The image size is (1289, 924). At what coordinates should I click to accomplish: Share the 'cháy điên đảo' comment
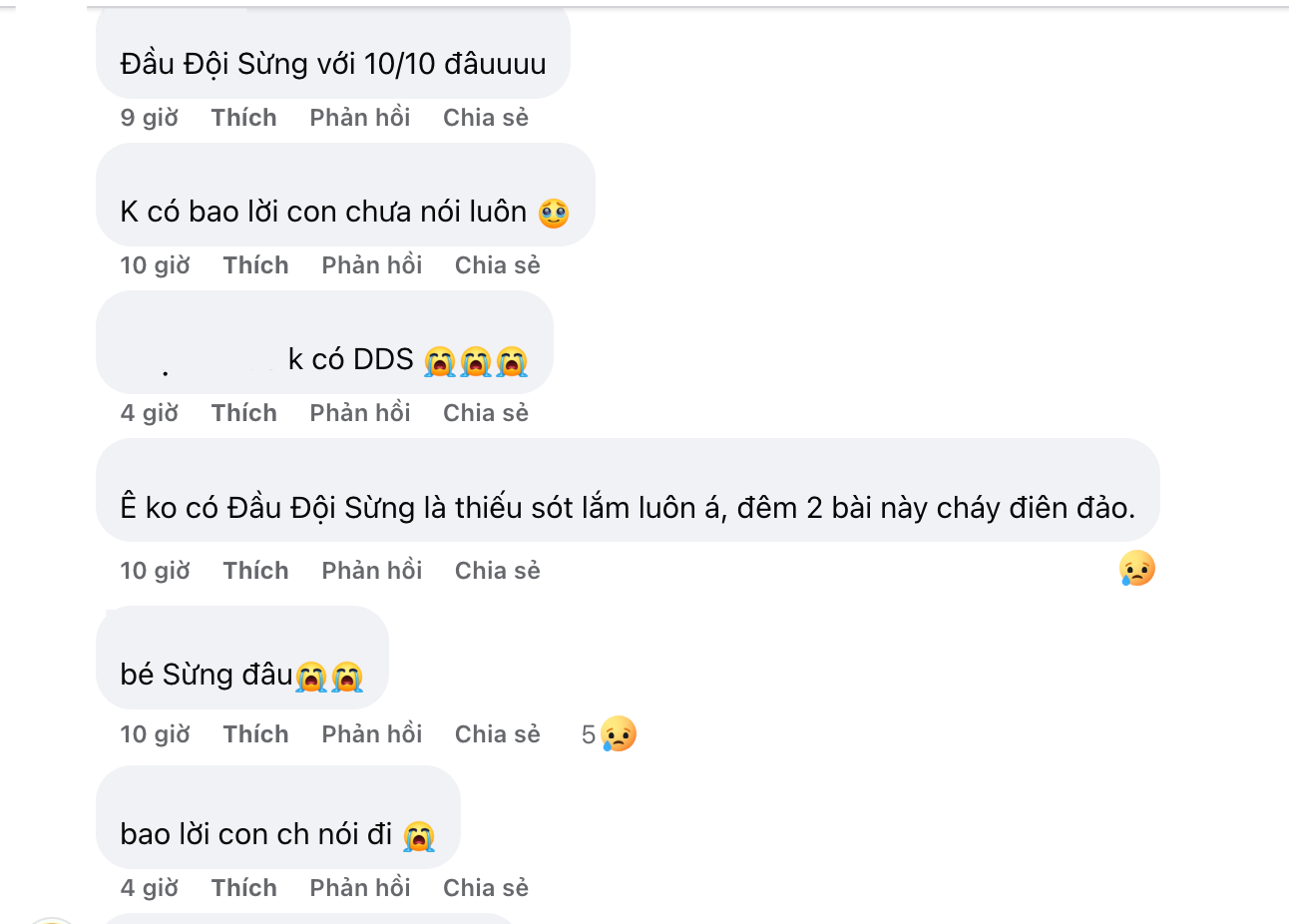[x=498, y=571]
